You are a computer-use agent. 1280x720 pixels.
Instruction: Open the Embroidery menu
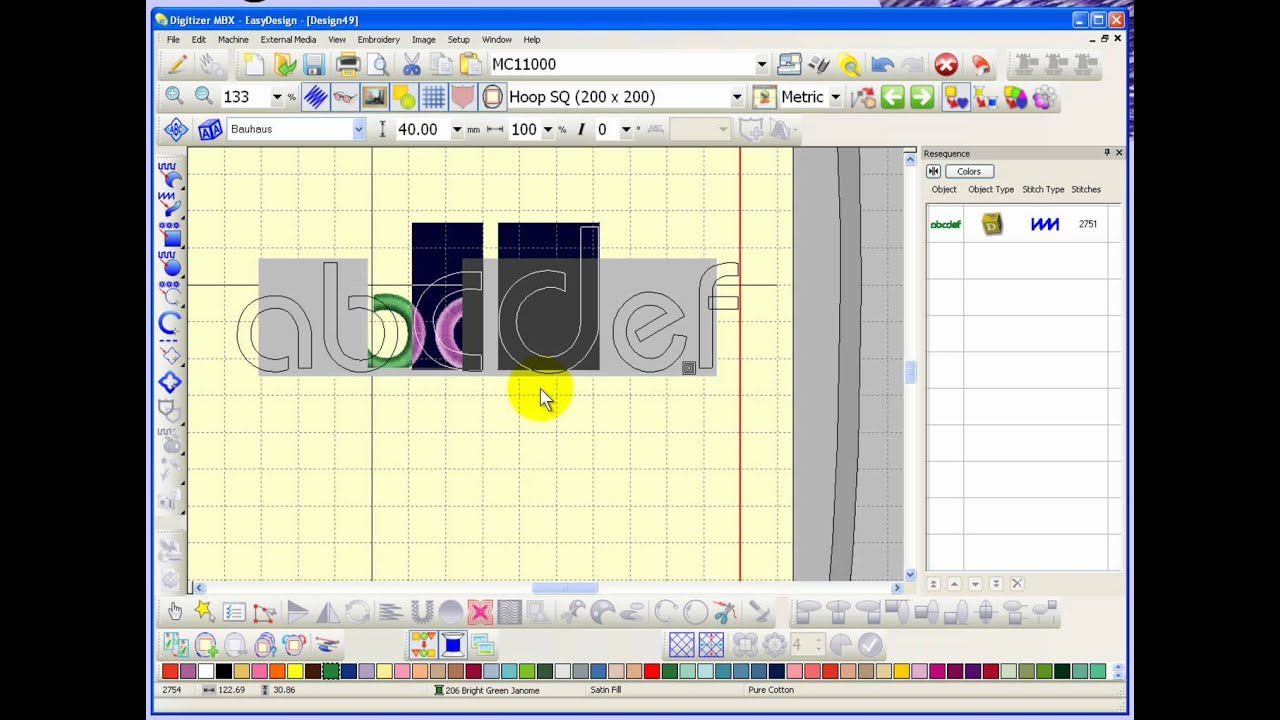(x=379, y=40)
